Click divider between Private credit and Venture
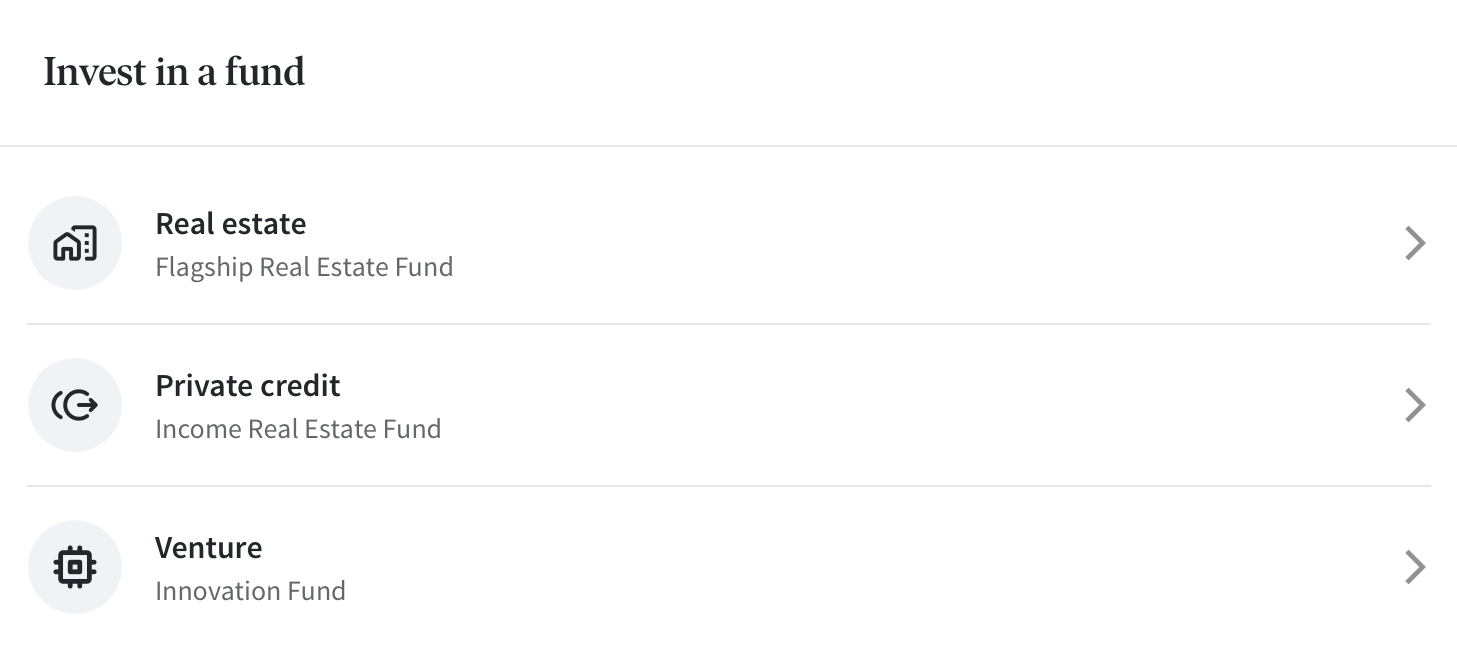 pyautogui.click(x=728, y=486)
